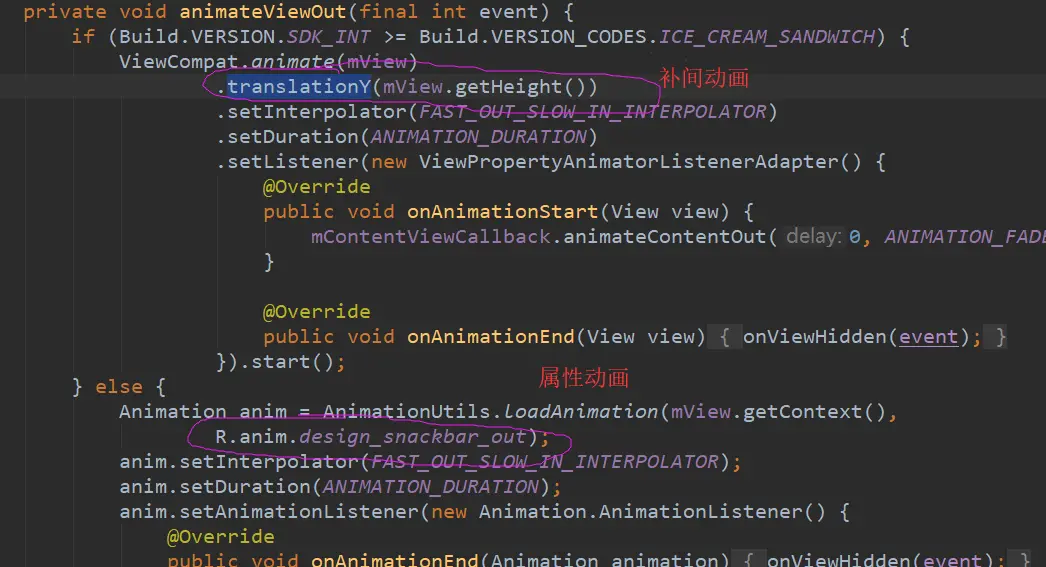Click the animateContentOut method call

click(664, 237)
